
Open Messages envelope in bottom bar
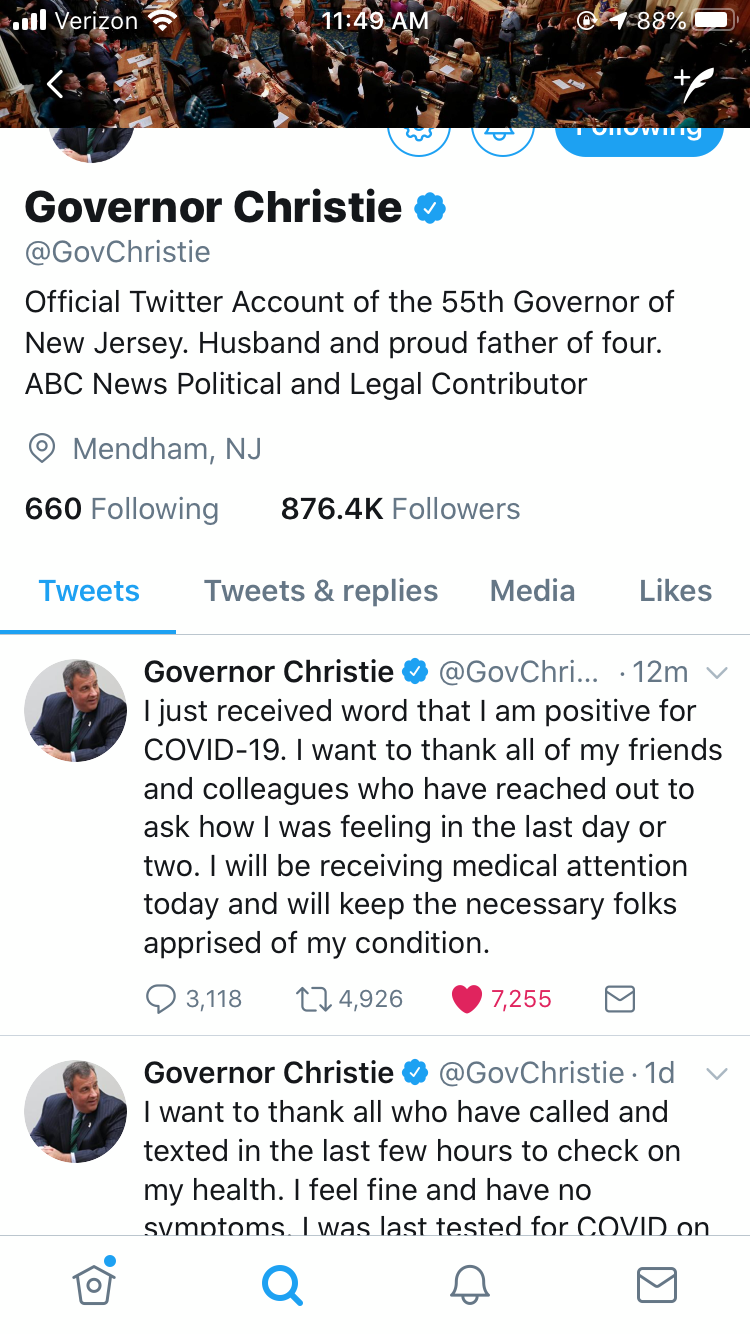(657, 1284)
